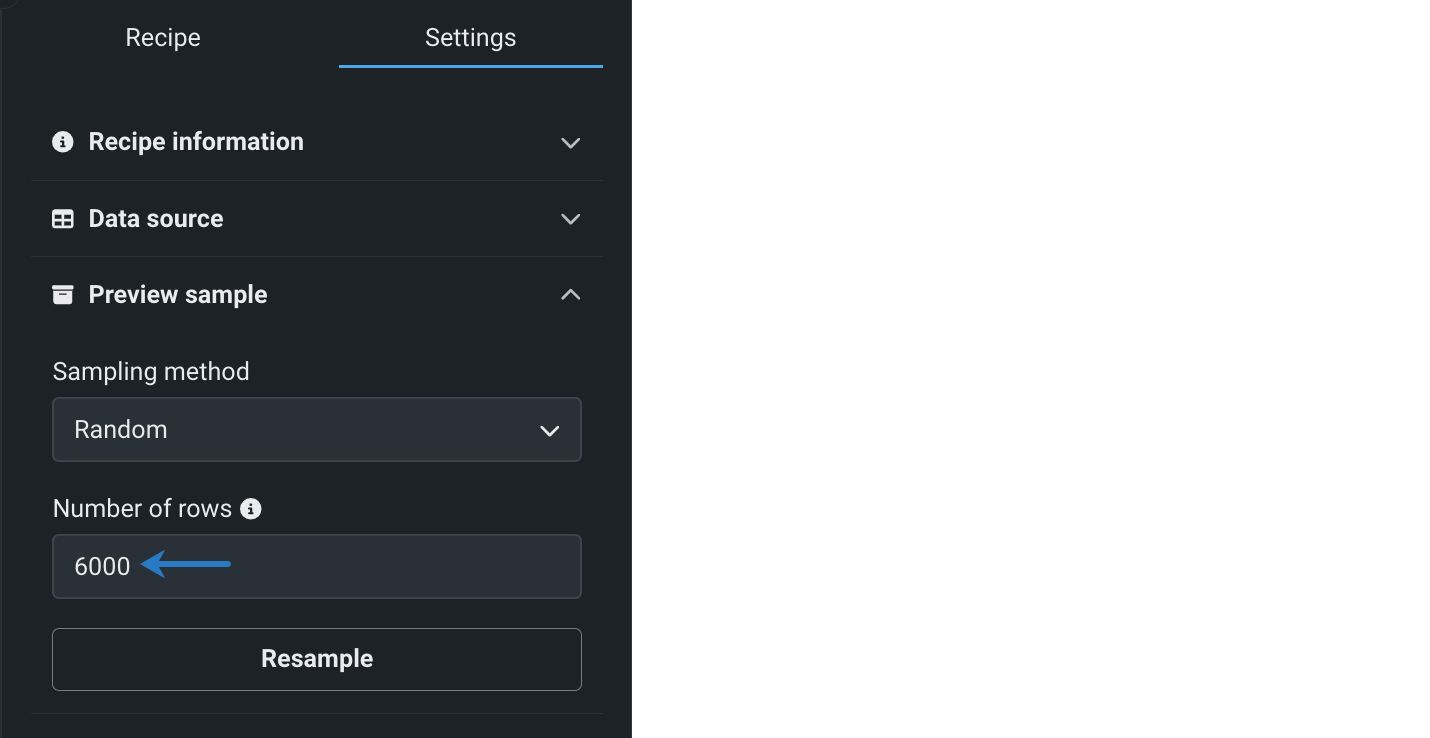Open the Recipe information section heading
This screenshot has width=1430, height=738.
(x=196, y=142)
